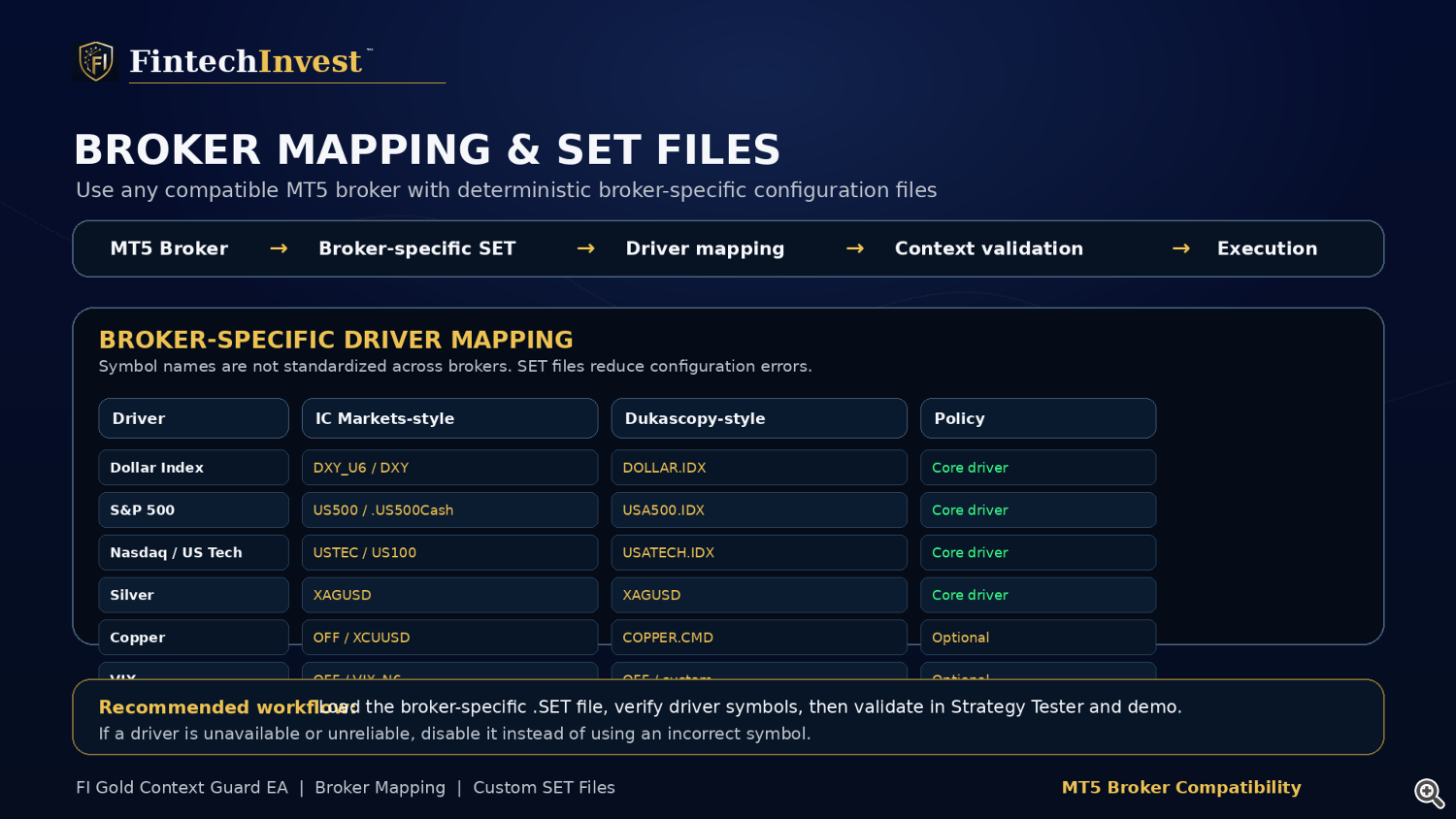Click the Policy column header
Image resolution: width=1456 pixels, height=819 pixels.
pyautogui.click(x=1038, y=418)
